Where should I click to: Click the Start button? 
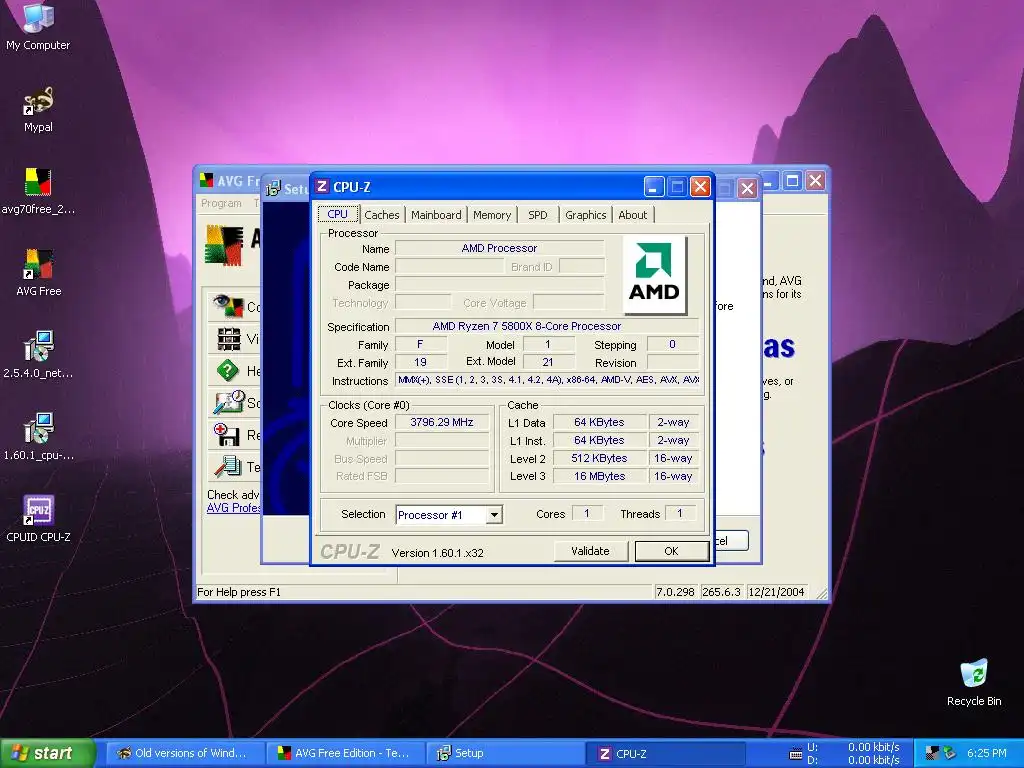47,753
